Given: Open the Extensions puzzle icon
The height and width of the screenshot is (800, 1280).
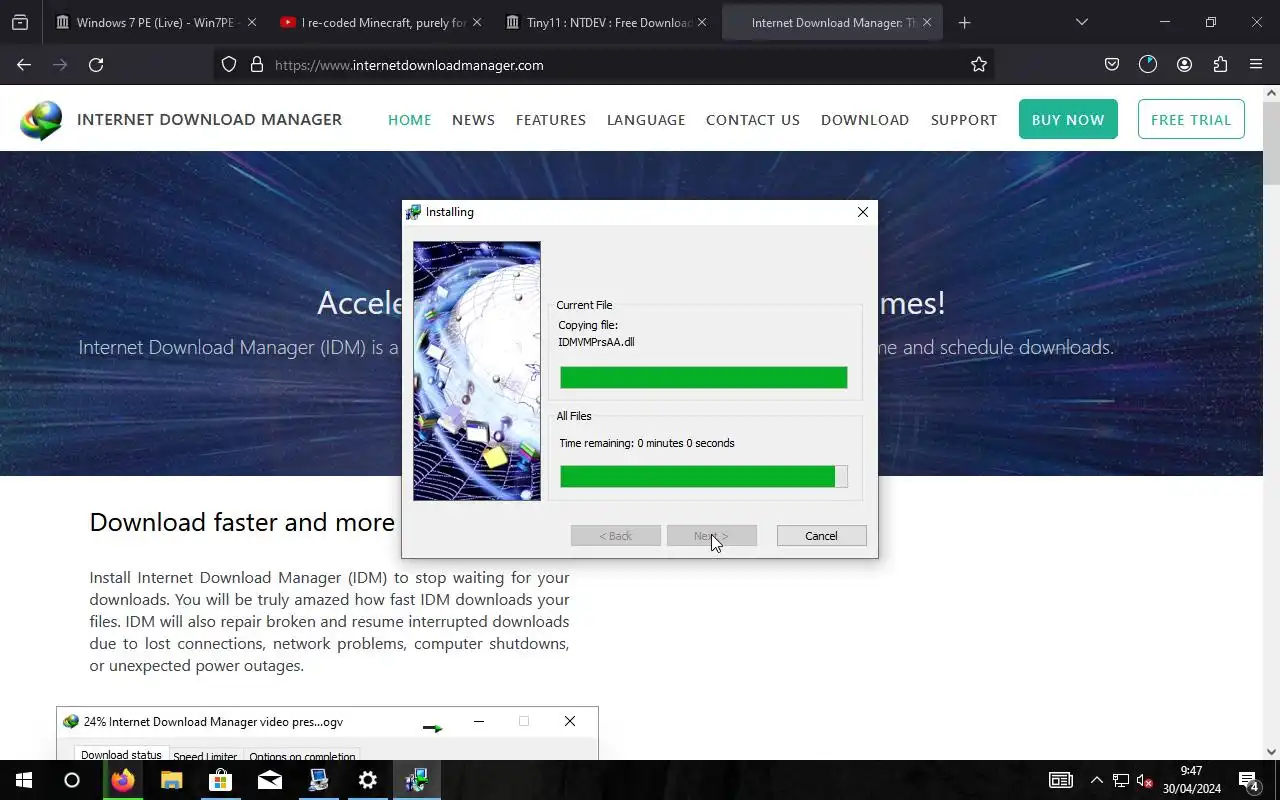Looking at the screenshot, I should coord(1220,64).
